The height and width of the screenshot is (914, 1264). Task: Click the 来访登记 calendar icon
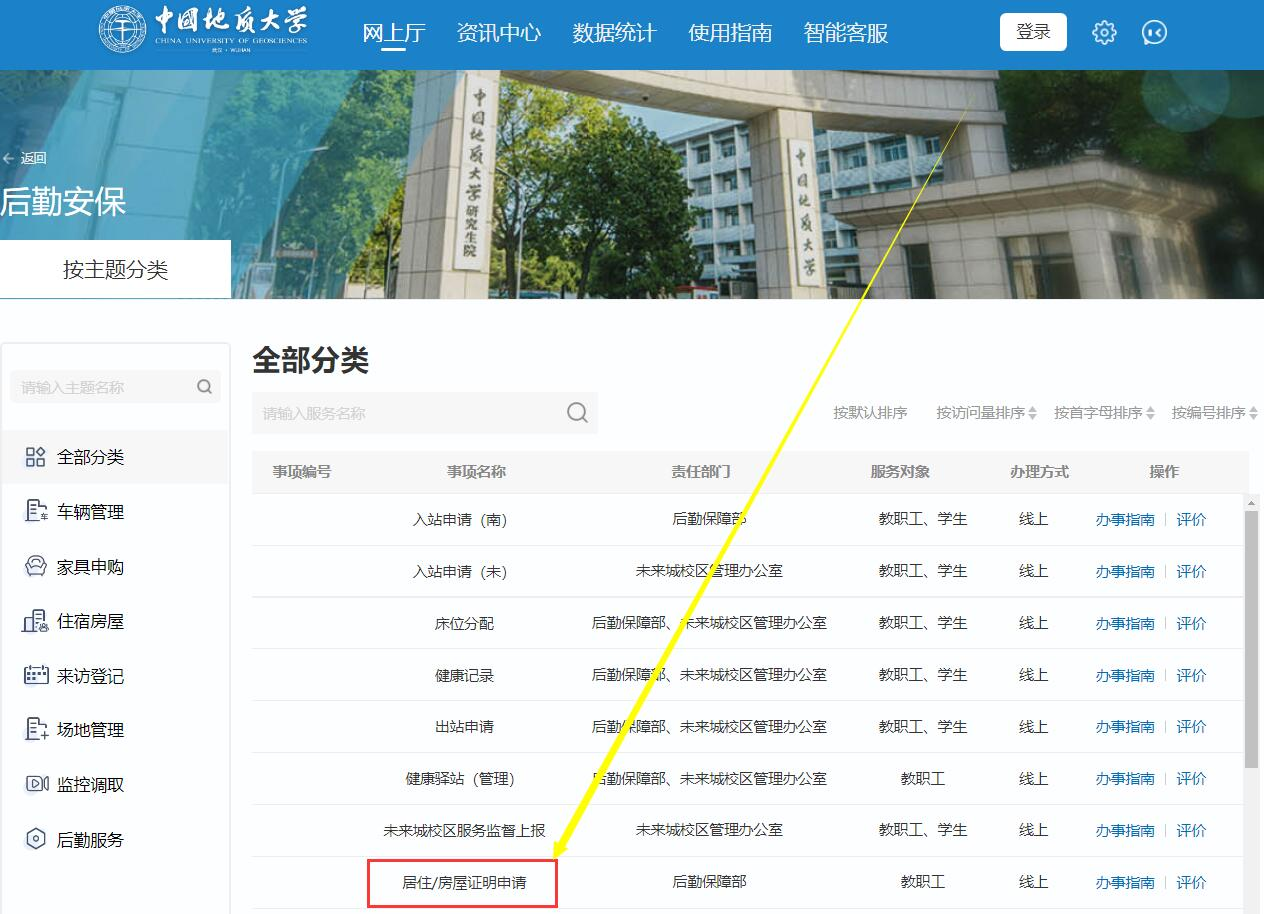(35, 675)
